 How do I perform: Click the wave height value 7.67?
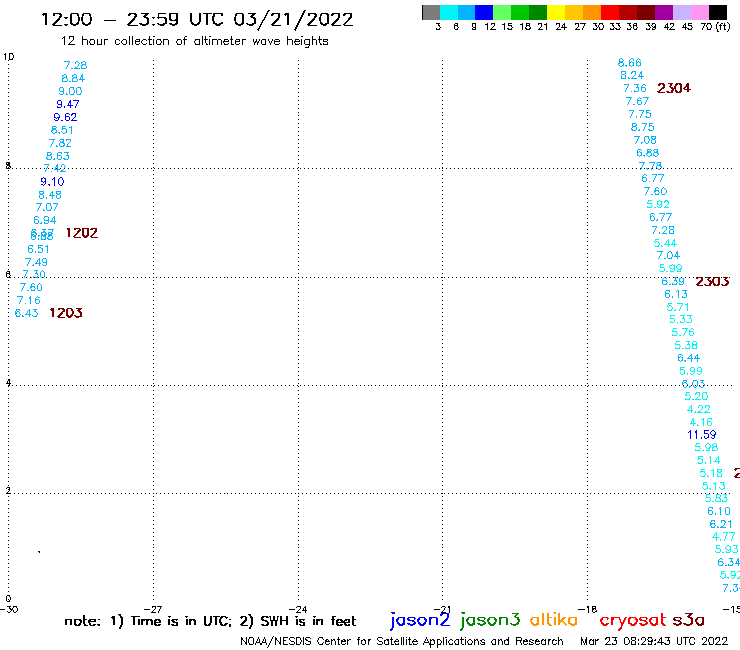pyautogui.click(x=638, y=101)
